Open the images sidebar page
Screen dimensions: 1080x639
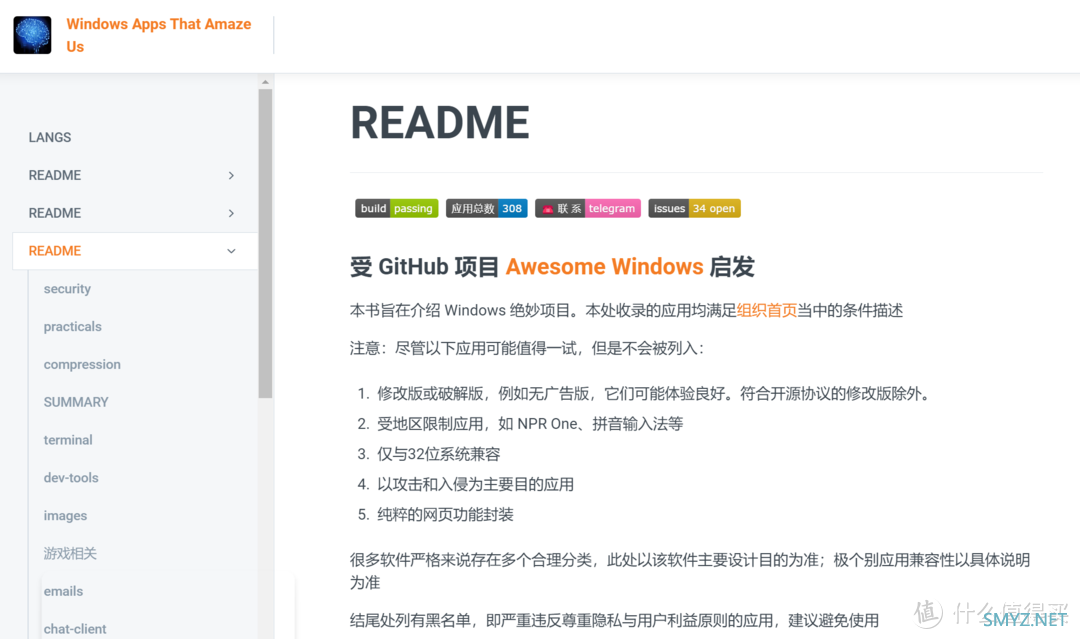click(65, 516)
